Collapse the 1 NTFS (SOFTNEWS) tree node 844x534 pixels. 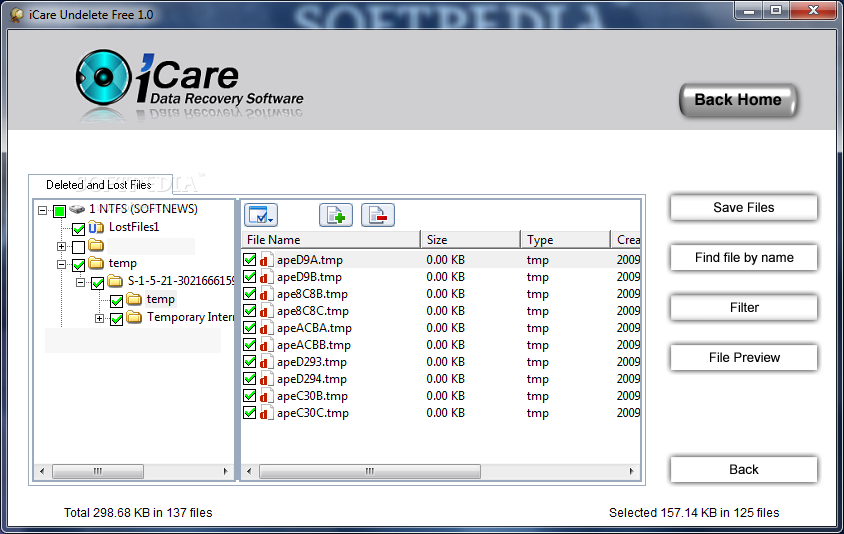(43, 210)
